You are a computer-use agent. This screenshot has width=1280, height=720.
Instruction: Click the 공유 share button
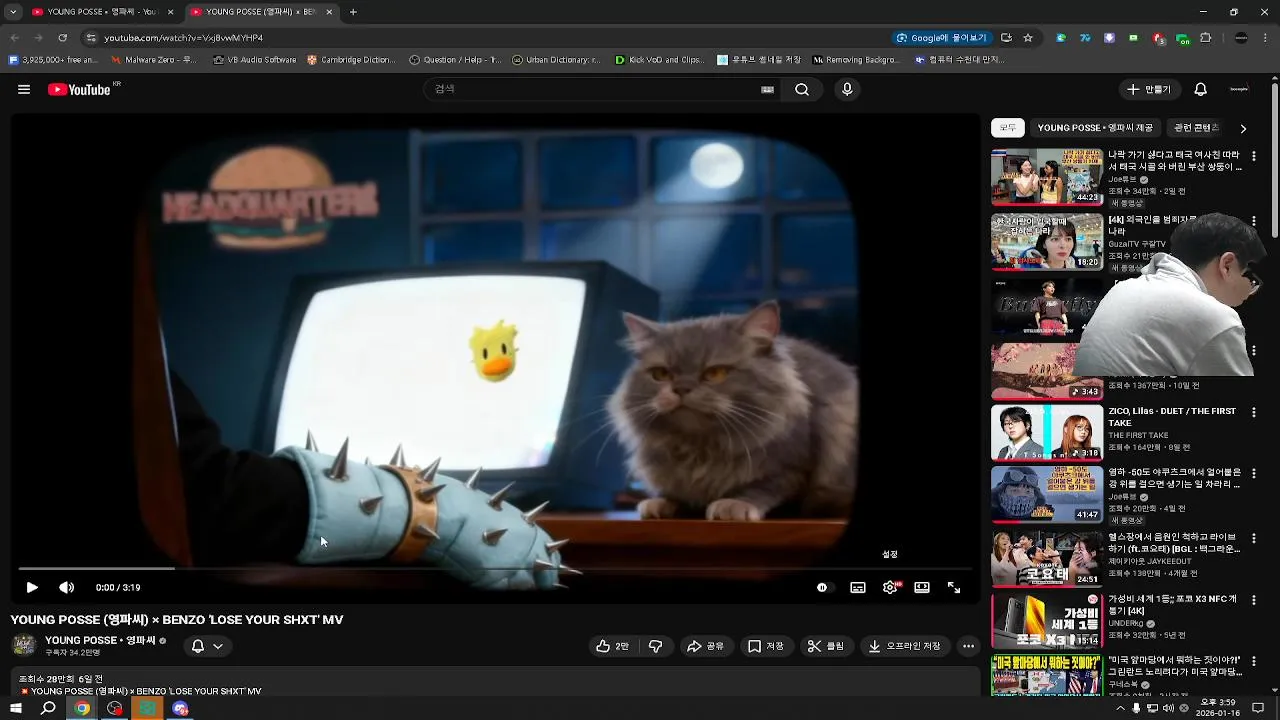click(705, 646)
